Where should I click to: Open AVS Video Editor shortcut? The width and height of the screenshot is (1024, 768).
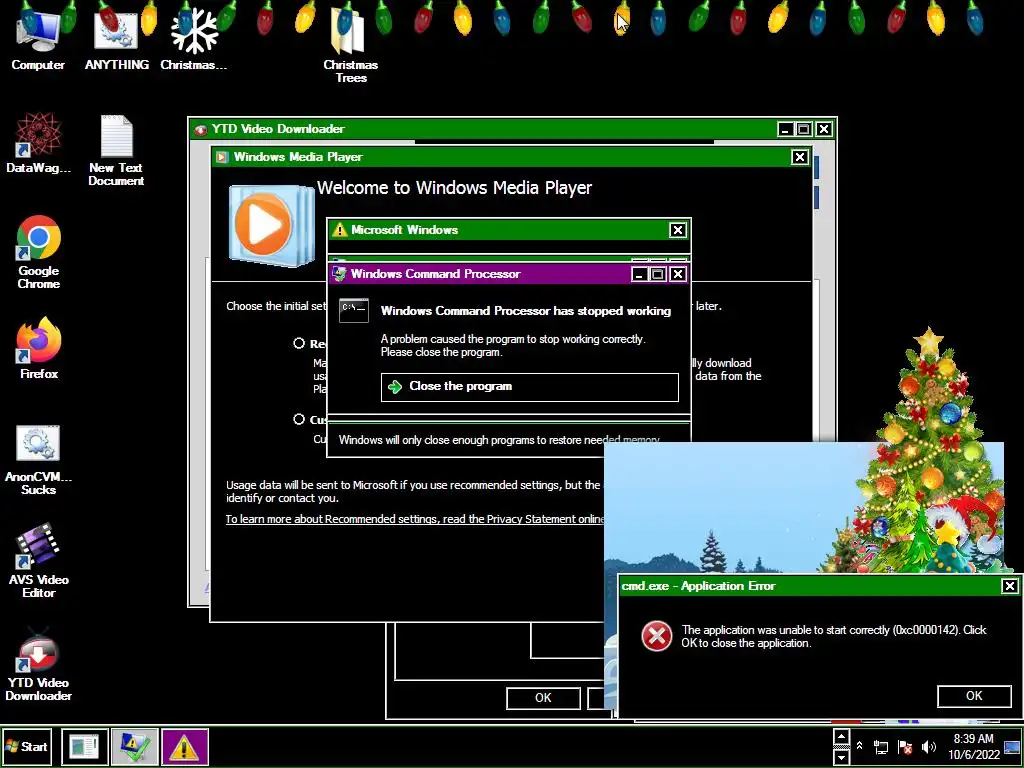click(x=39, y=560)
